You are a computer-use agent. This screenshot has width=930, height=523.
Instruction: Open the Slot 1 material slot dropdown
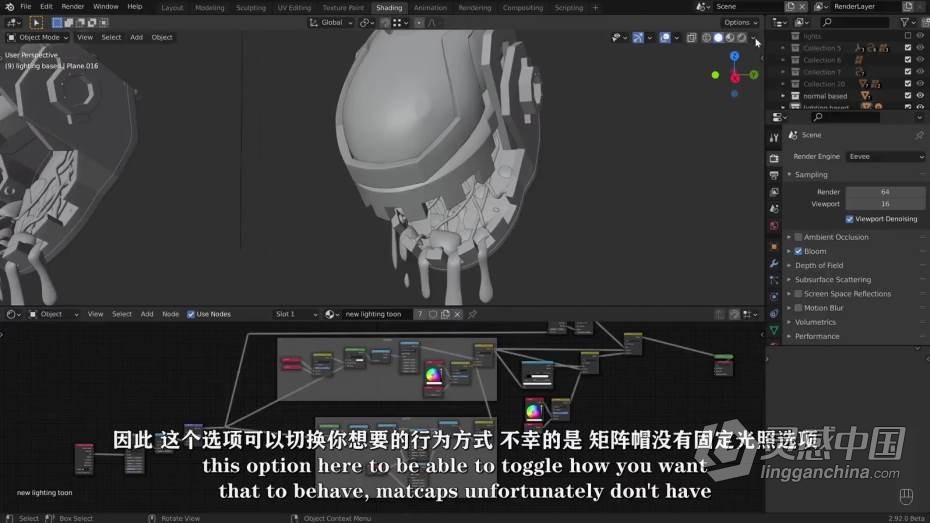[x=296, y=314]
